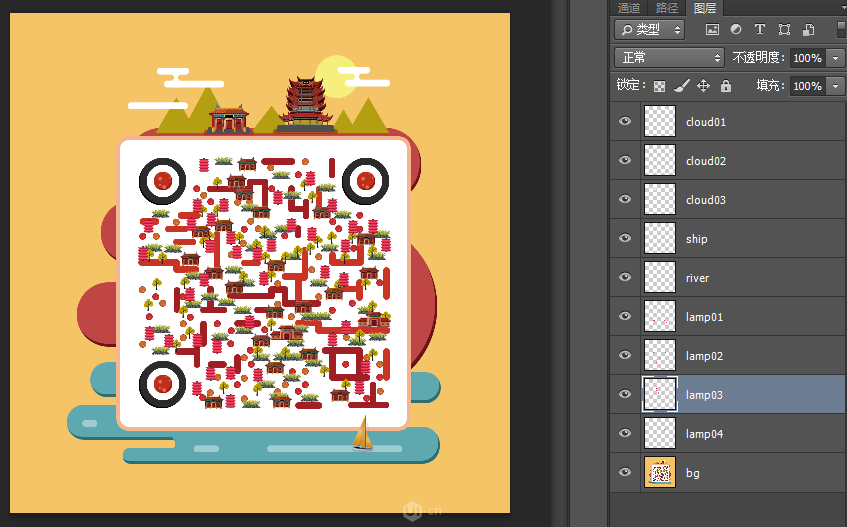Click the yellow sun on the canvas
This screenshot has width=847, height=527.
pyautogui.click(x=335, y=77)
